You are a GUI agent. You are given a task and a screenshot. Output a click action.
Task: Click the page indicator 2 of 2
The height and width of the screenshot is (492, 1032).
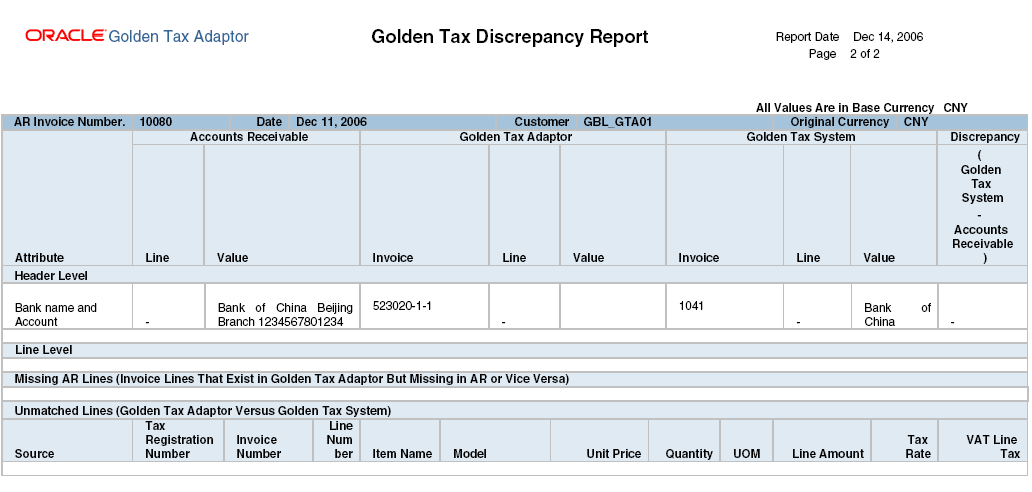point(864,54)
